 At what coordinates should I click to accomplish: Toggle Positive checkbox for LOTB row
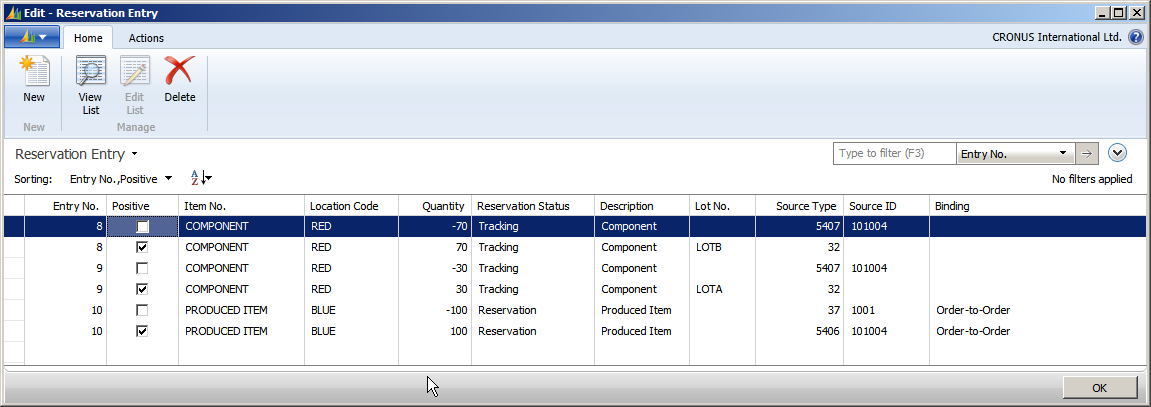142,247
